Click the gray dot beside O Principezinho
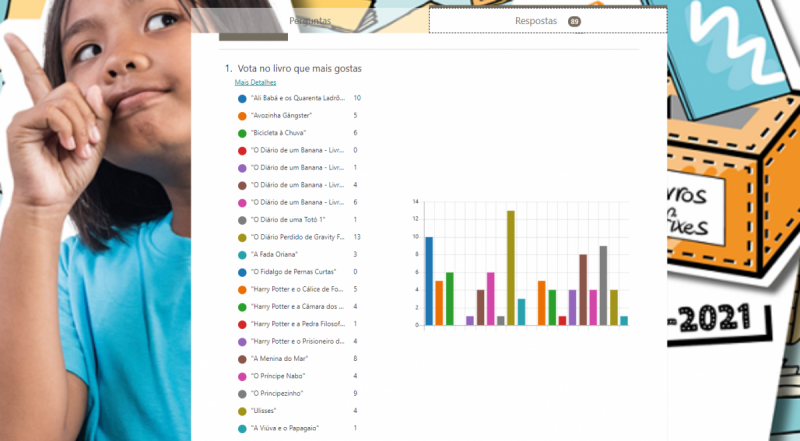The width and height of the screenshot is (800, 441). pyautogui.click(x=241, y=394)
